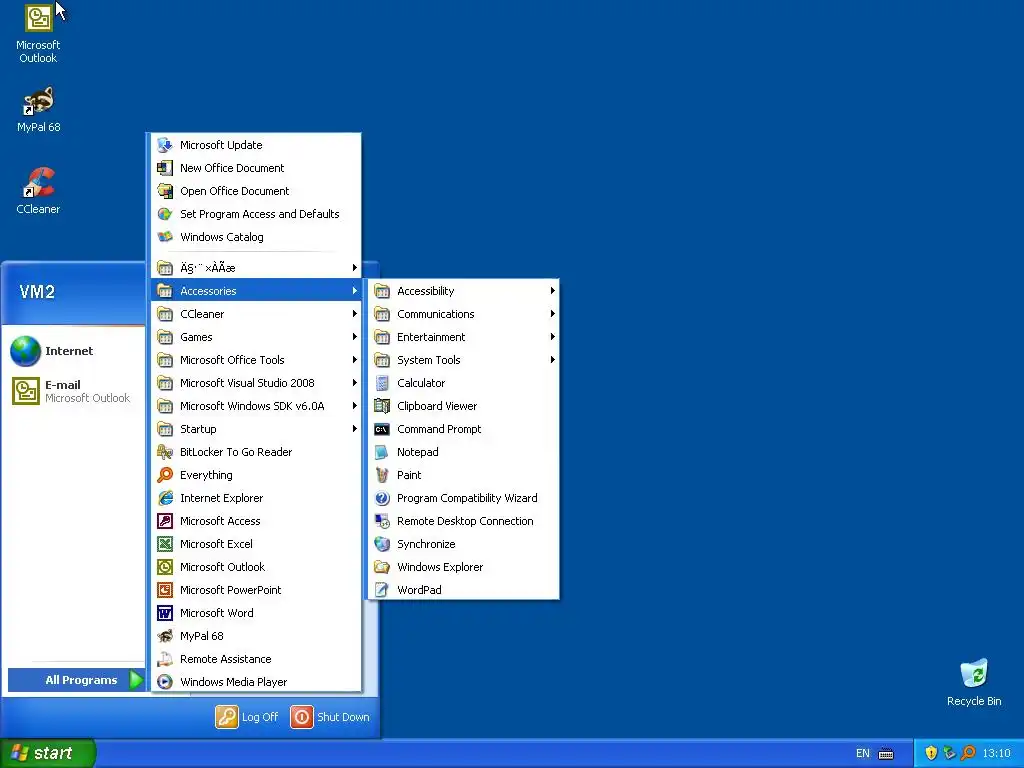
Task: Expand the Communications submenu
Action: [463, 314]
